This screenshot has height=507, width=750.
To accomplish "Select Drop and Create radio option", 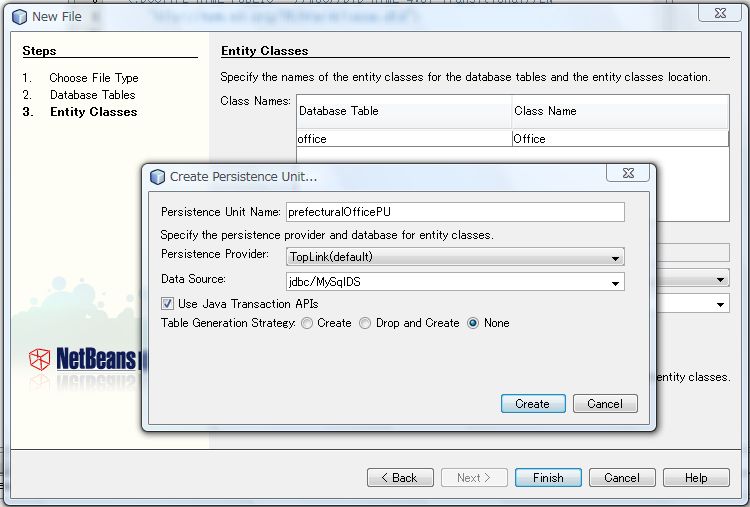I will click(365, 323).
